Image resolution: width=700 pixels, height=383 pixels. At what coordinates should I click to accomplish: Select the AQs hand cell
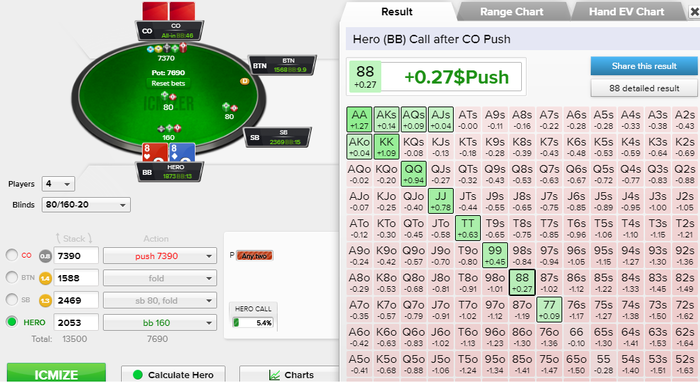click(x=413, y=119)
